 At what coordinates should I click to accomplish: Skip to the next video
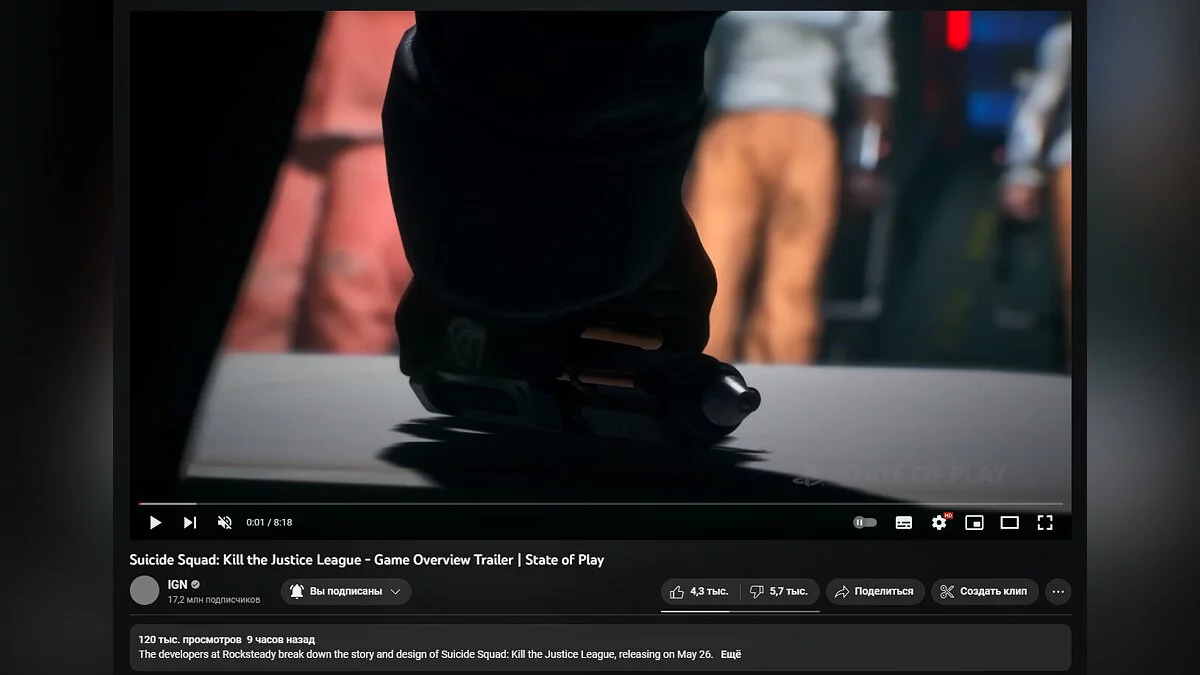click(x=189, y=522)
